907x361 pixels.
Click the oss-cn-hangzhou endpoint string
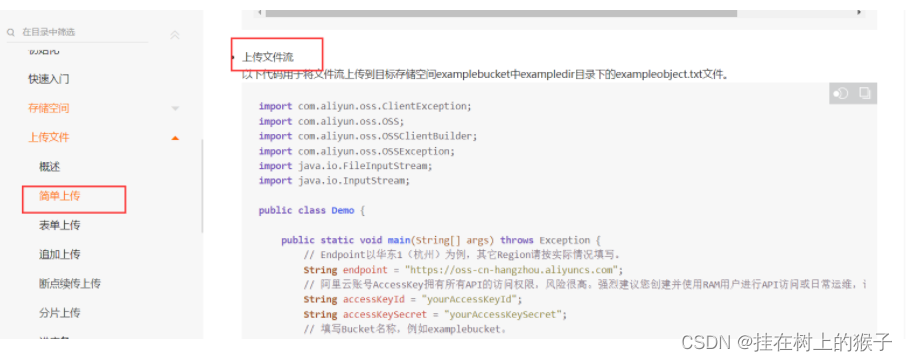(x=511, y=270)
